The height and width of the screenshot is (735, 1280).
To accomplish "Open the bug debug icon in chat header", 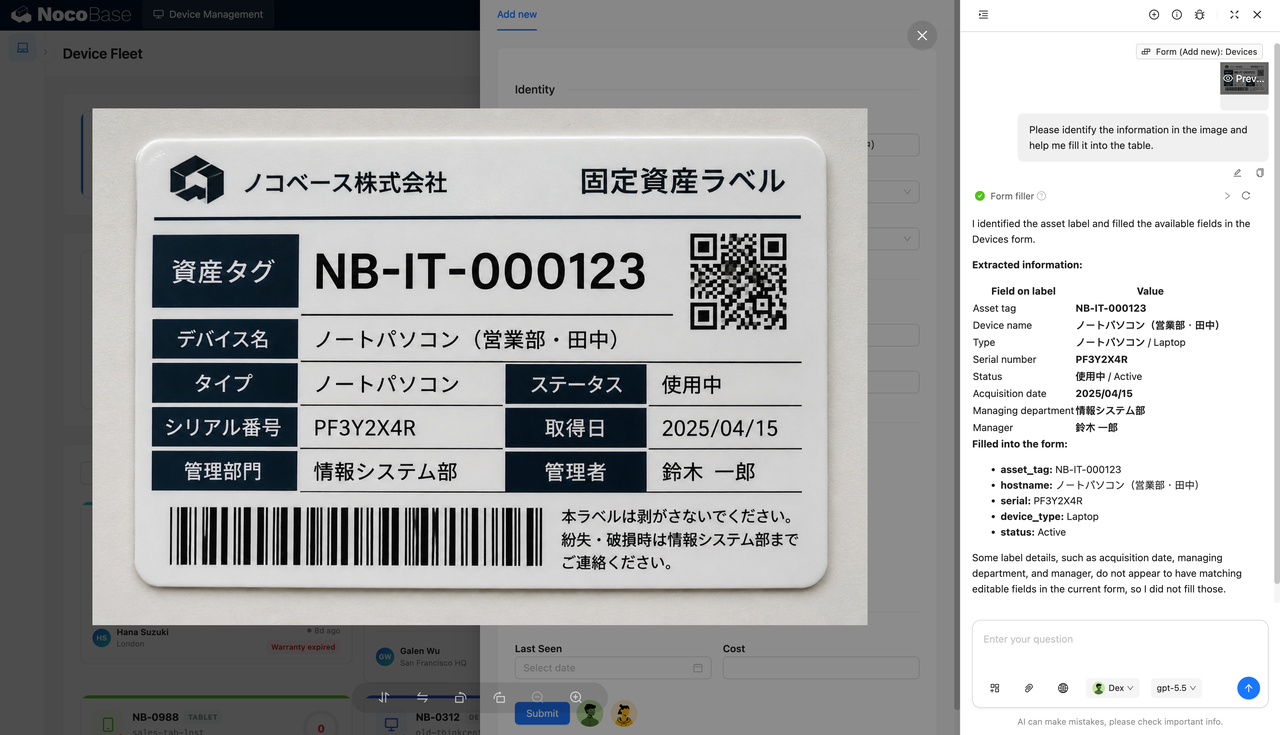I will pos(1200,15).
